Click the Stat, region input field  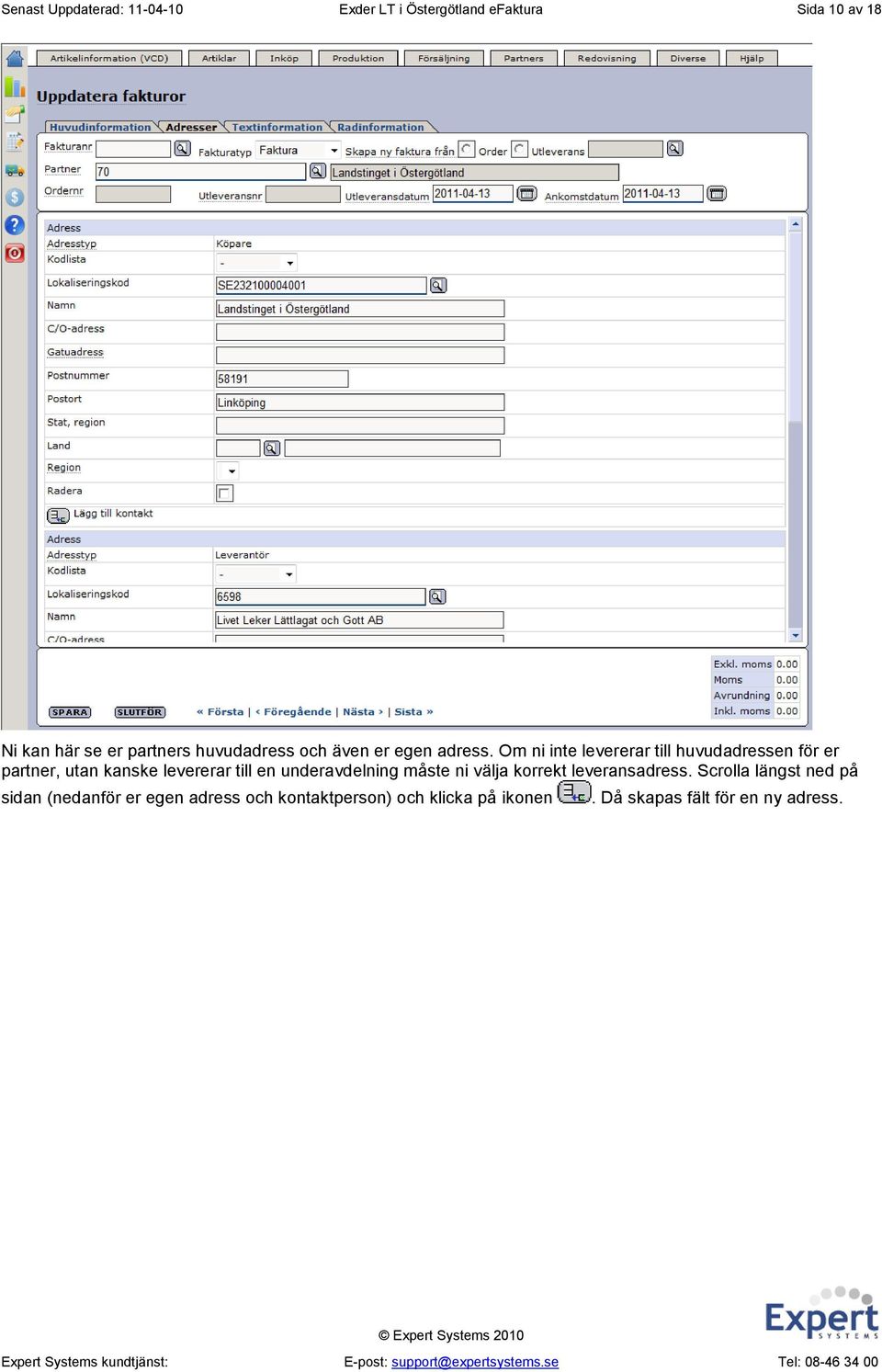click(360, 425)
